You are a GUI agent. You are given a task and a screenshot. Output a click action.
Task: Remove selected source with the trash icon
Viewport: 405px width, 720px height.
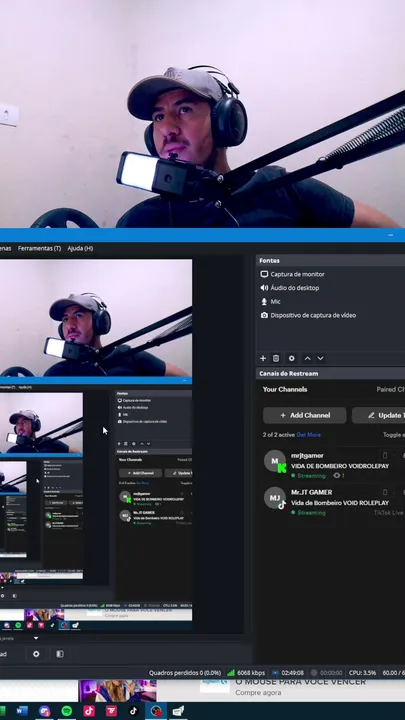tap(276, 358)
